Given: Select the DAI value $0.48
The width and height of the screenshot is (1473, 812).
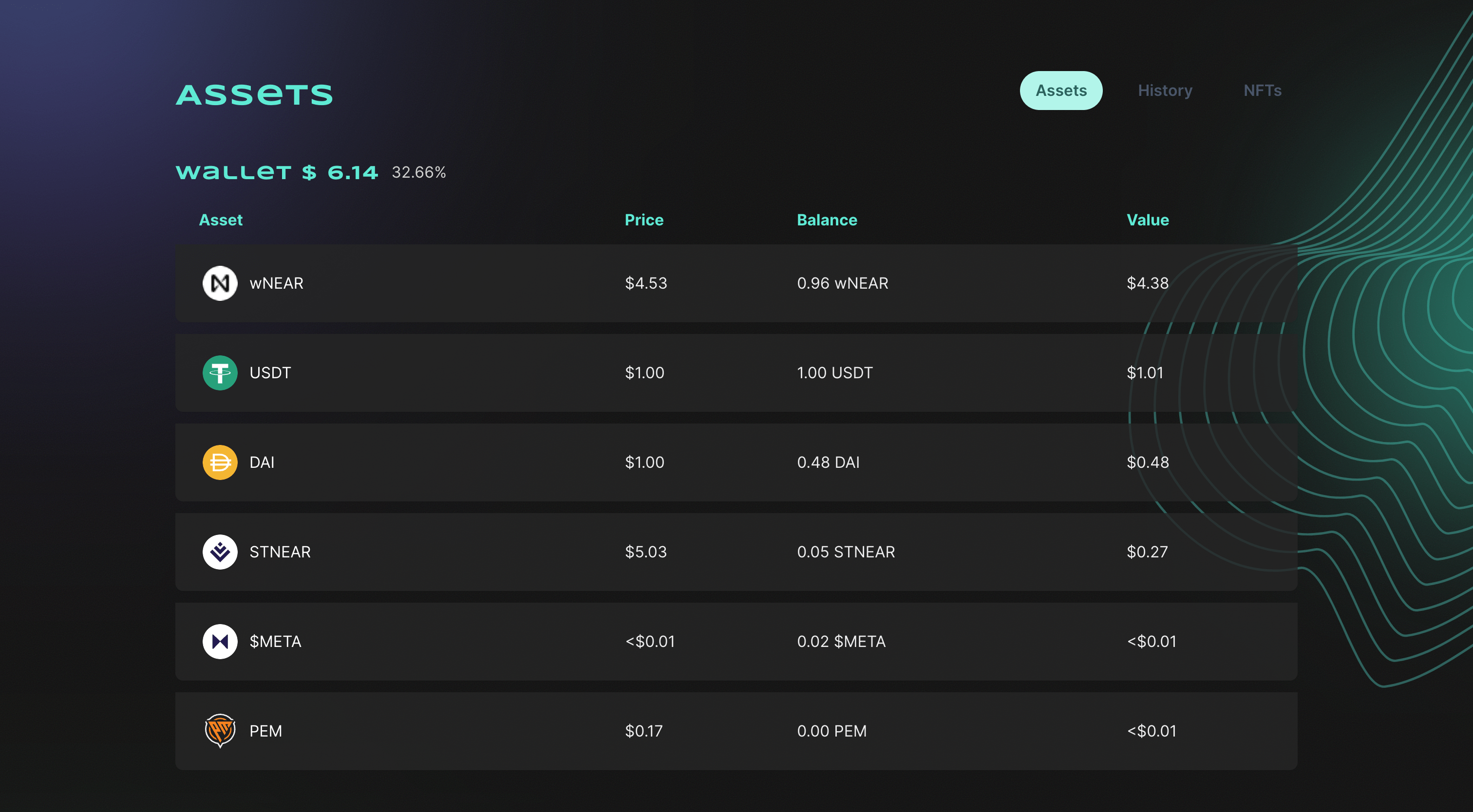Looking at the screenshot, I should point(1147,462).
